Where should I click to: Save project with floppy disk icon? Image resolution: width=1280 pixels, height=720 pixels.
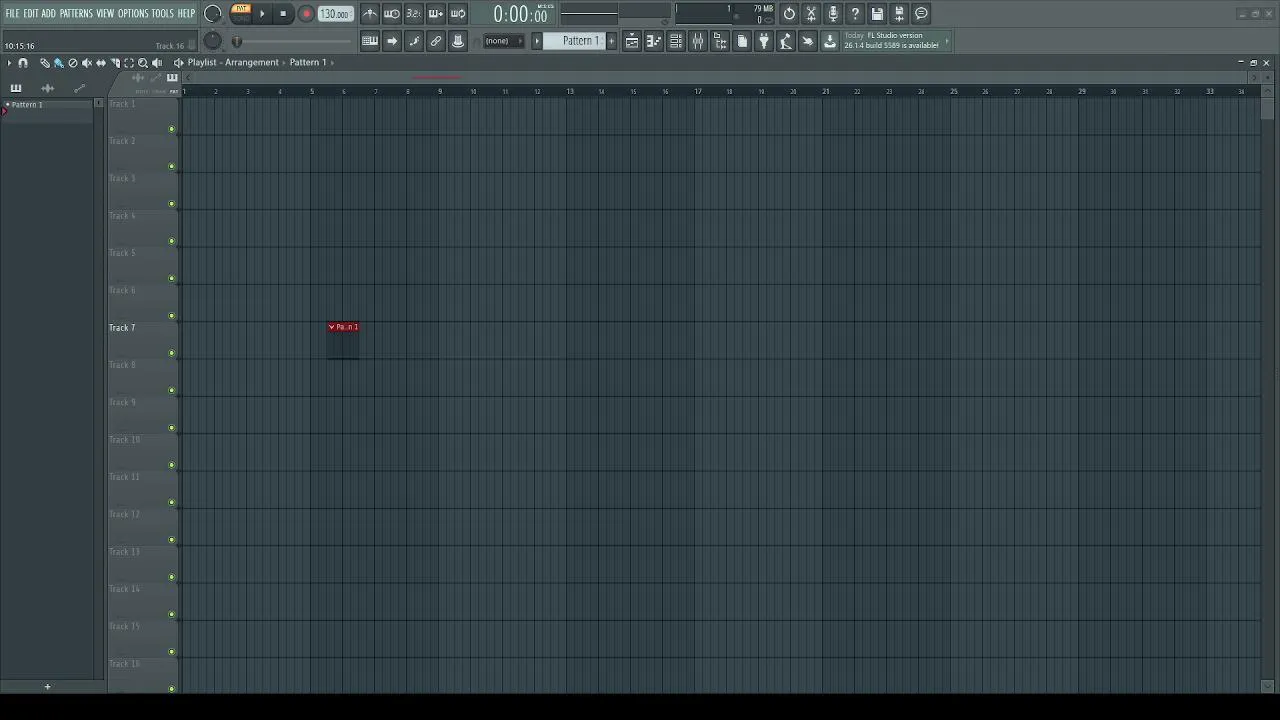click(877, 14)
